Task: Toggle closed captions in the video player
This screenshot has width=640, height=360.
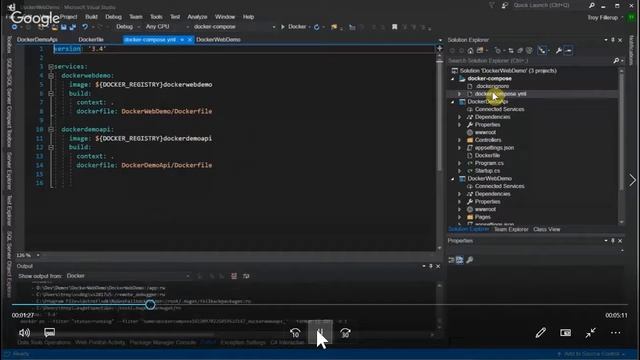Action: [49, 333]
